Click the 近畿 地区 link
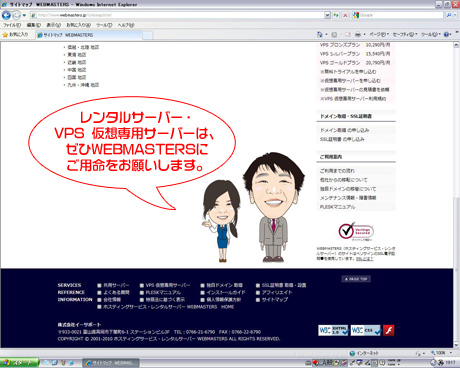460x368 pixels. 77,62
